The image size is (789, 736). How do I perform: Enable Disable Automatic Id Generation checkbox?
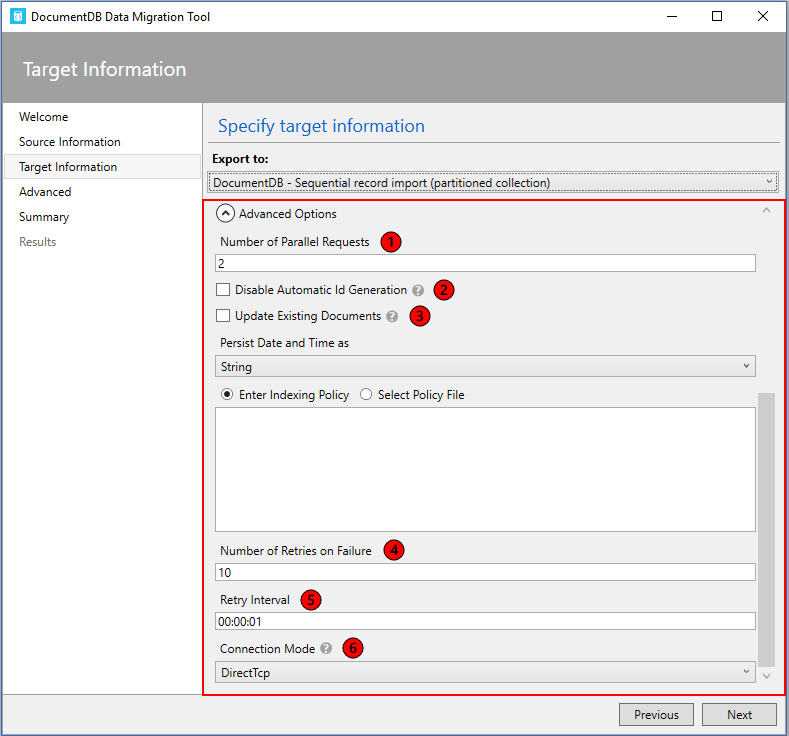coord(222,290)
